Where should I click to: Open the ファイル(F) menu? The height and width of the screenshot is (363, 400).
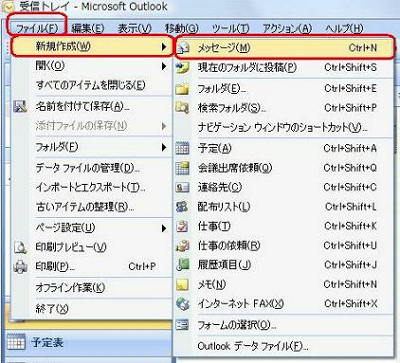tap(37, 29)
